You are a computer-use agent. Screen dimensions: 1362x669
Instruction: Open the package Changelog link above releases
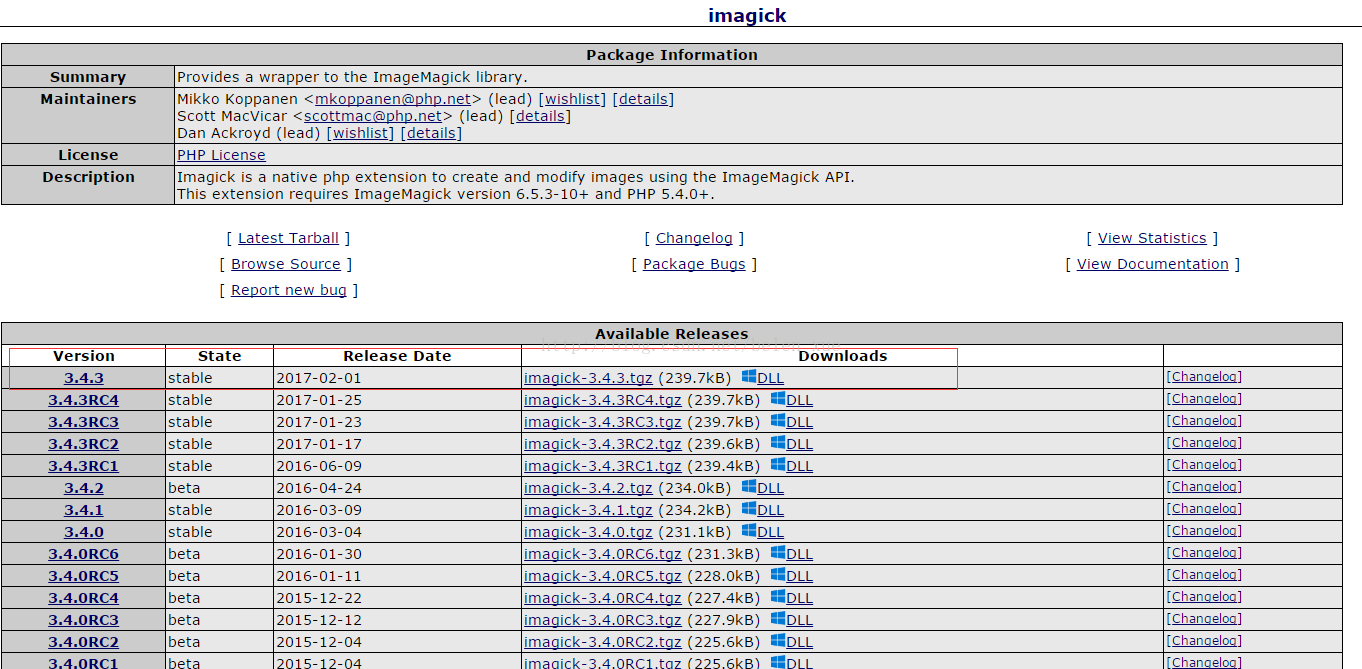(694, 238)
